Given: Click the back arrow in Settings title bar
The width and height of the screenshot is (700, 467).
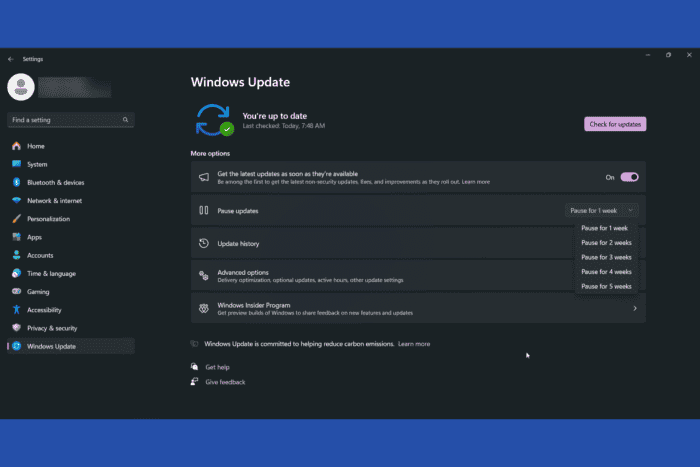Looking at the screenshot, I should (x=11, y=59).
